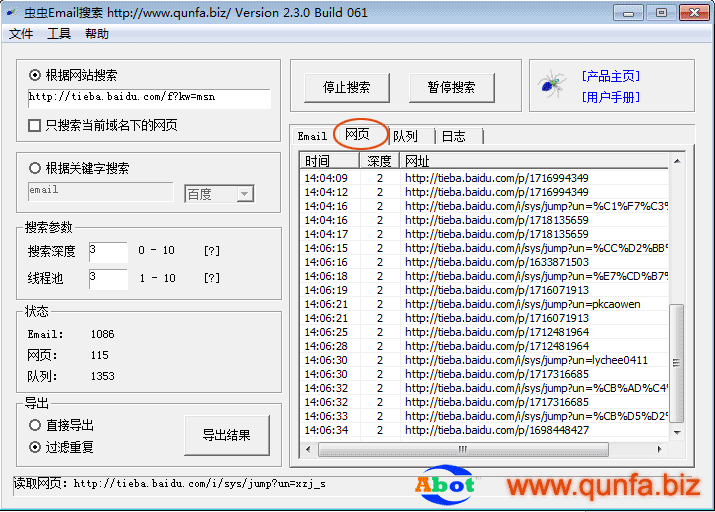
Task: Click the website URL input field
Action: click(149, 98)
